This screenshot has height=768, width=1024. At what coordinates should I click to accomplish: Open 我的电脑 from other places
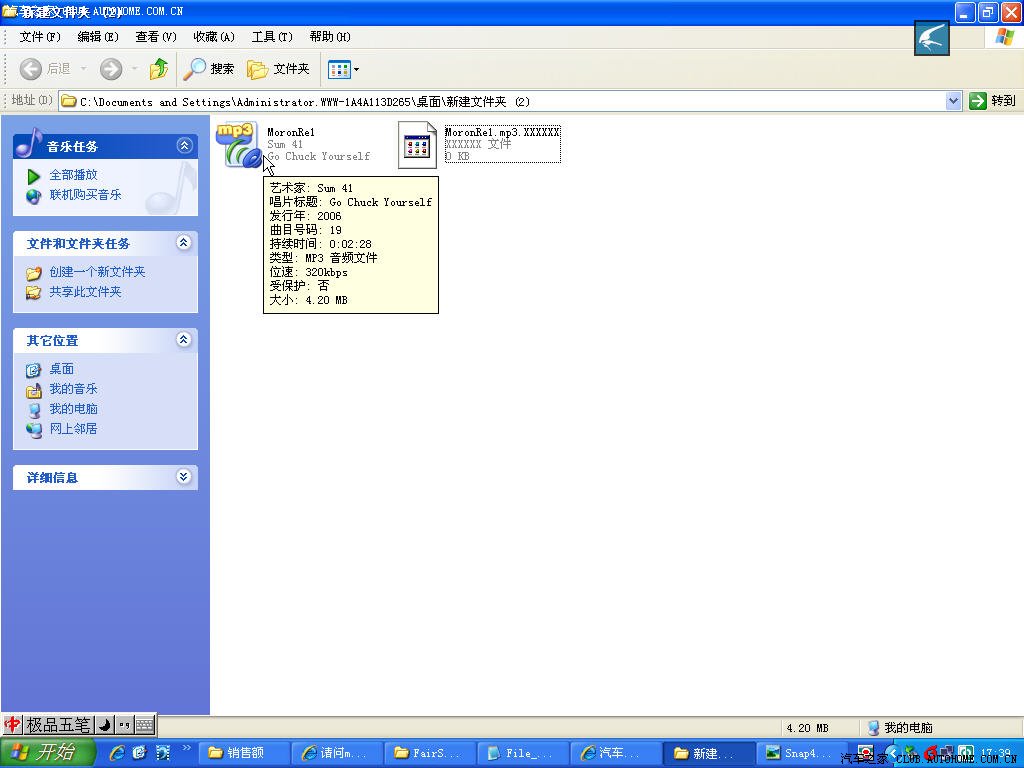74,409
